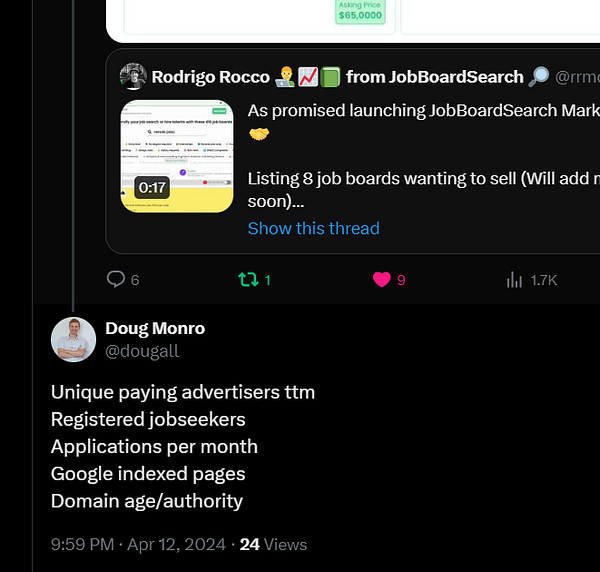600x572 pixels.
Task: Click the Show this thread link
Action: (x=313, y=228)
